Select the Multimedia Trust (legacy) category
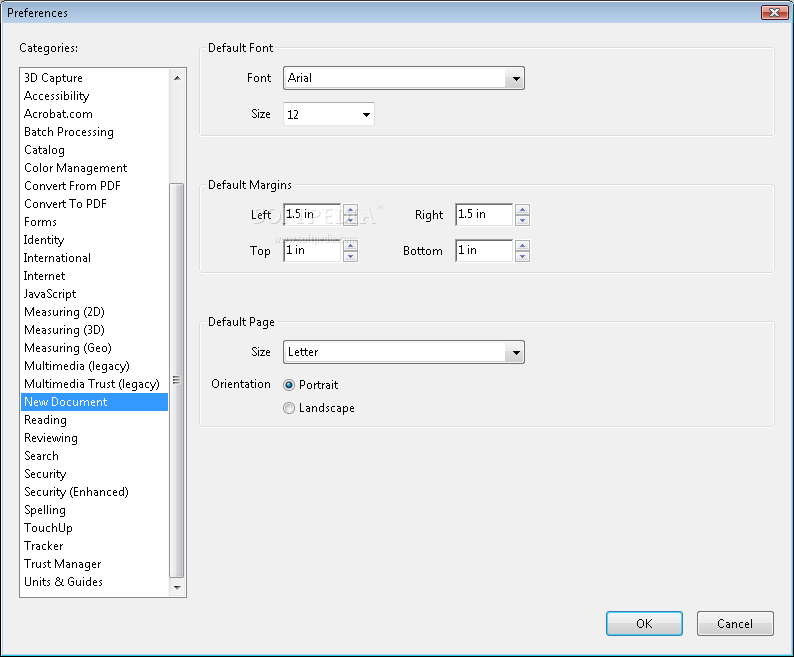The image size is (794, 657). [x=94, y=384]
